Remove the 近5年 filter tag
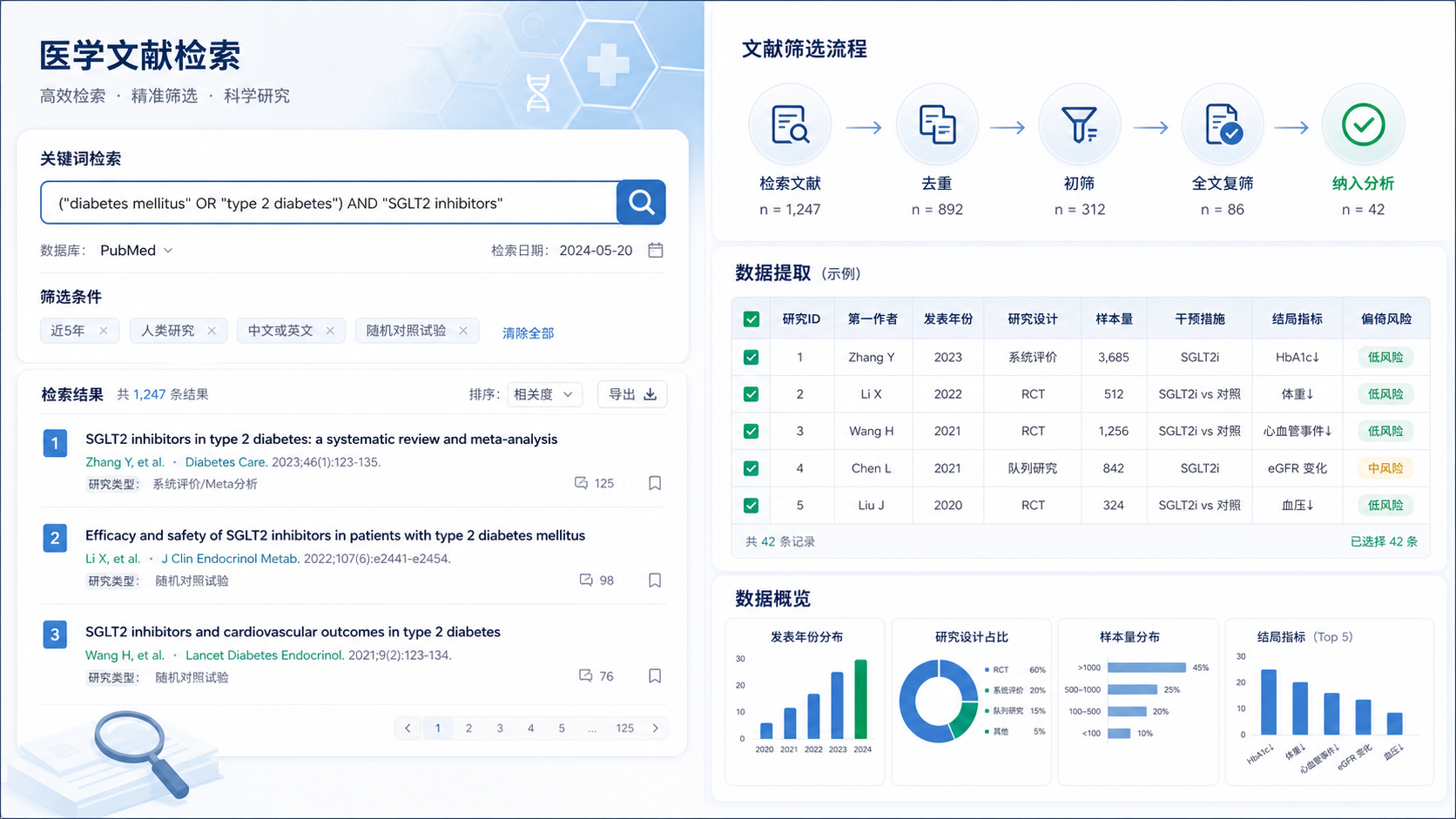The image size is (1456, 819). point(104,331)
